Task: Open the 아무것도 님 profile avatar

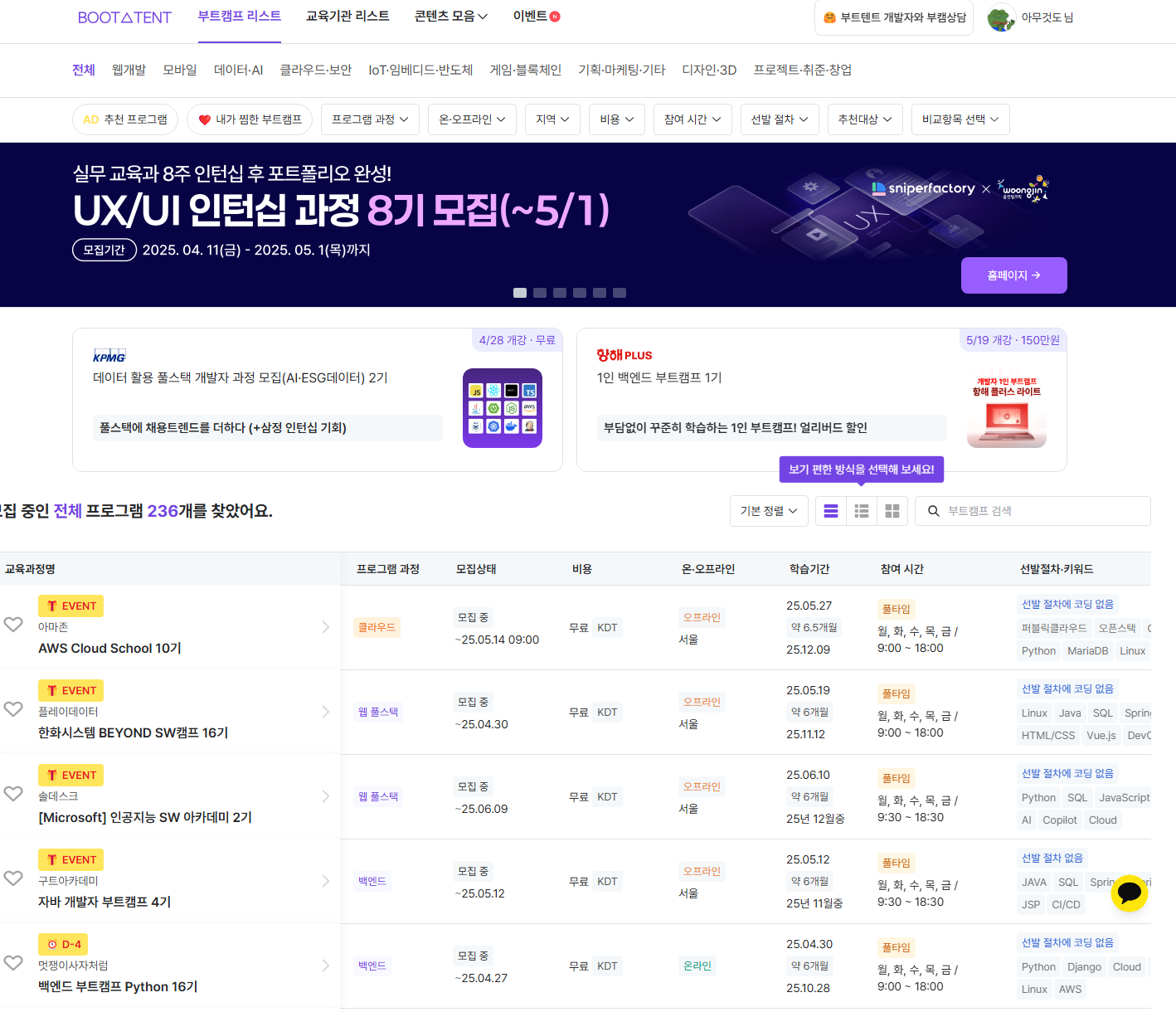Action: (1002, 17)
